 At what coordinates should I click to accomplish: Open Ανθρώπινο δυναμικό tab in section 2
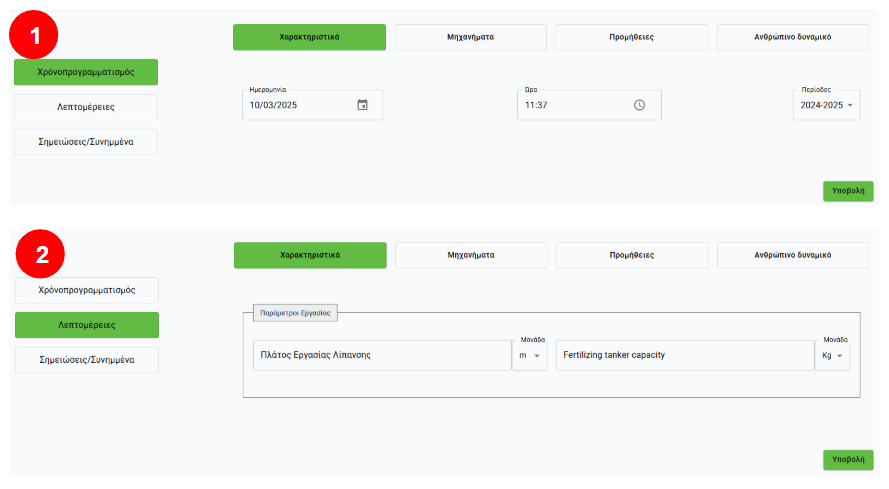point(792,255)
